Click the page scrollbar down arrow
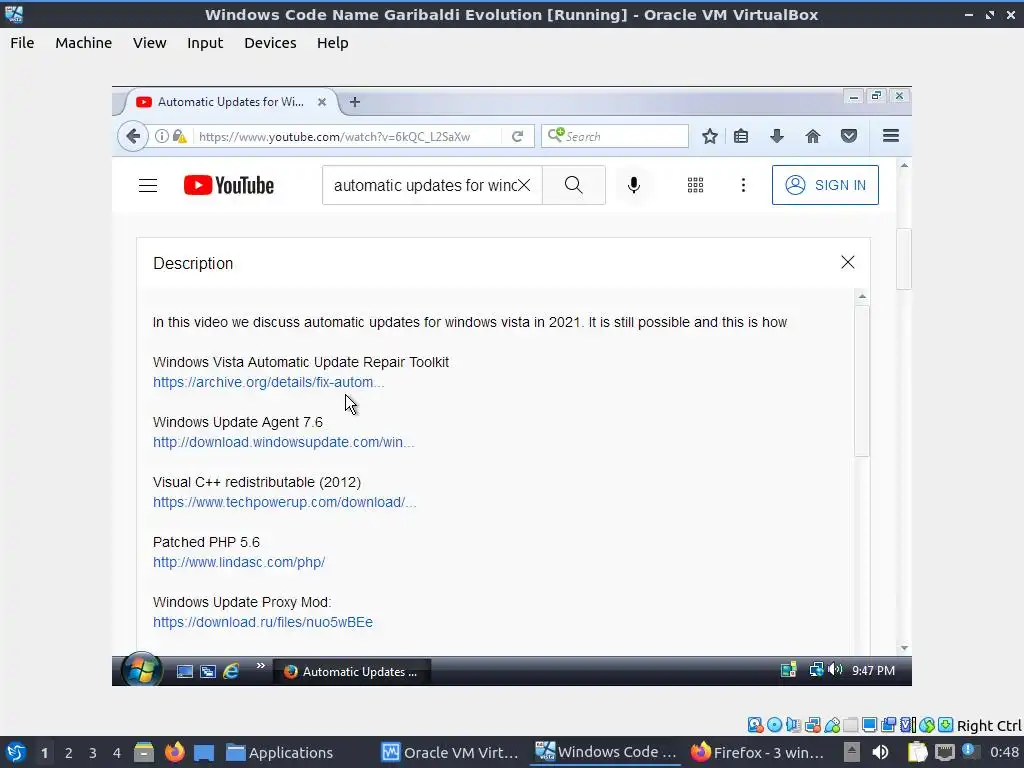 [x=904, y=648]
